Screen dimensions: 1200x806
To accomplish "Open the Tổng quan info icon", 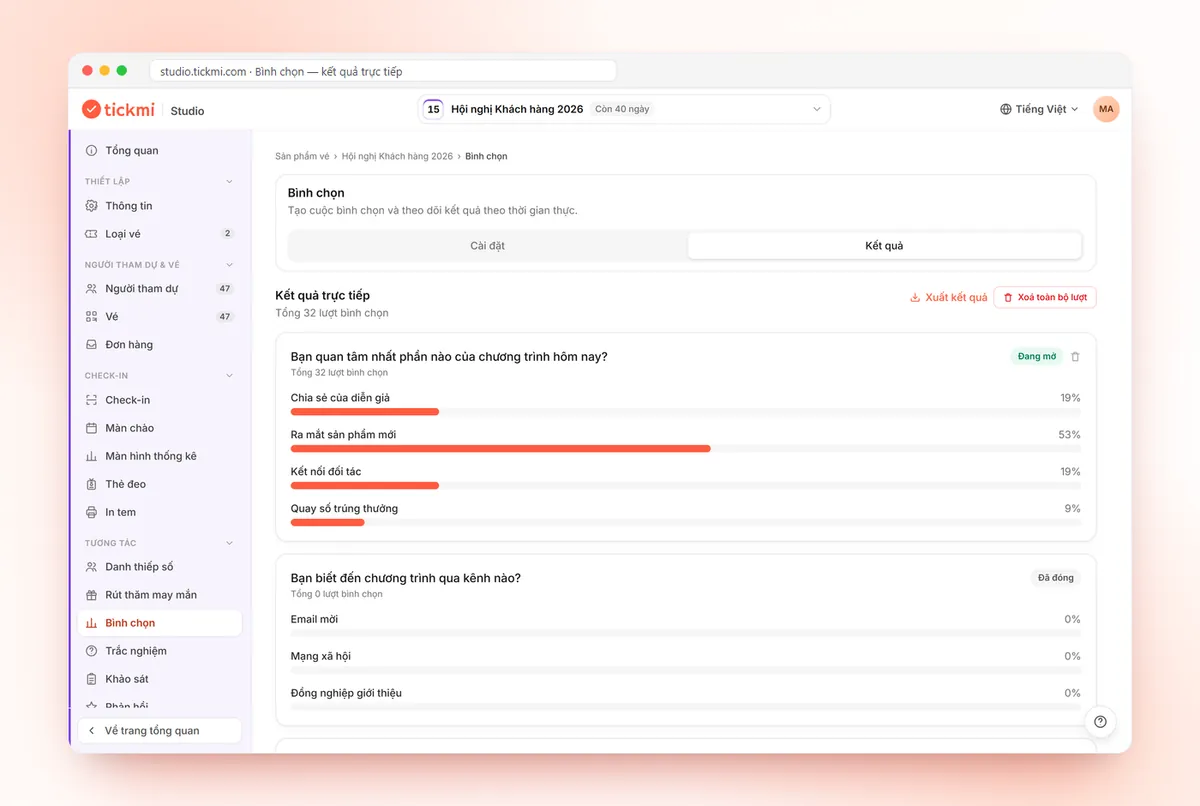I will (x=92, y=150).
